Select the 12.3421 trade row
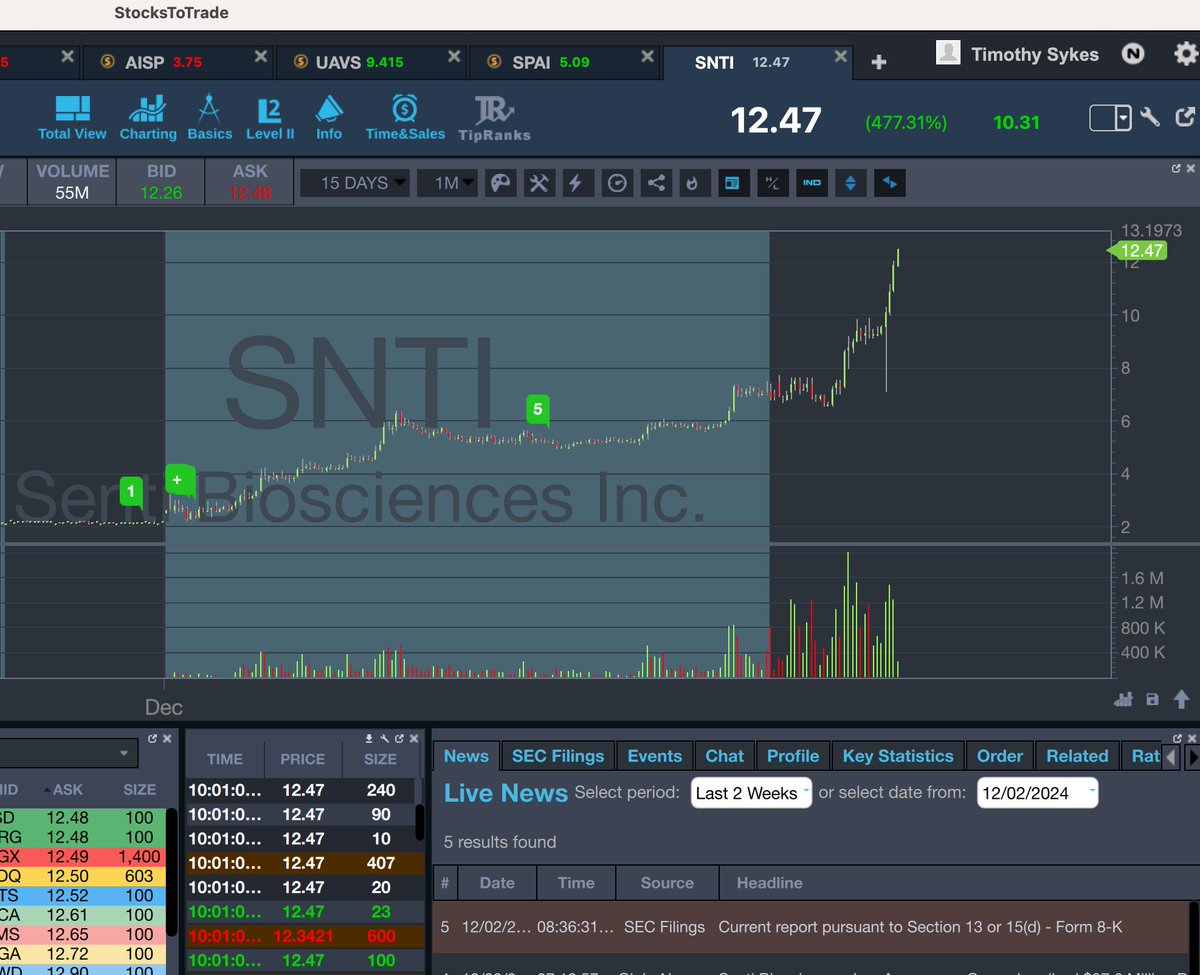1200x975 pixels. point(305,935)
